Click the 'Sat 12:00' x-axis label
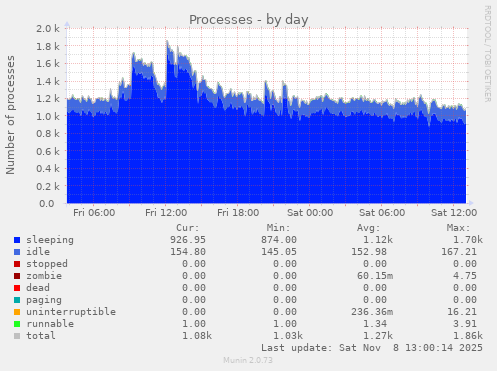Image resolution: width=497 pixels, height=371 pixels. [454, 213]
